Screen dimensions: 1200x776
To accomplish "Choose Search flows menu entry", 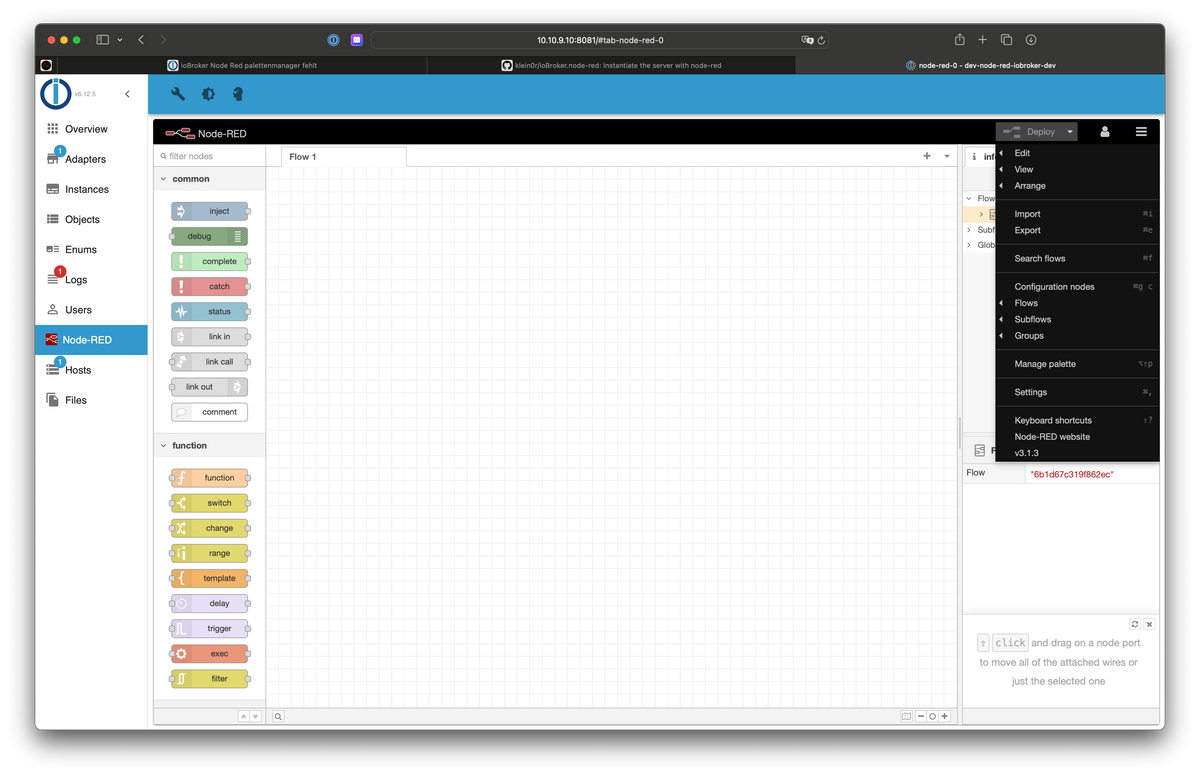I will [1078, 258].
